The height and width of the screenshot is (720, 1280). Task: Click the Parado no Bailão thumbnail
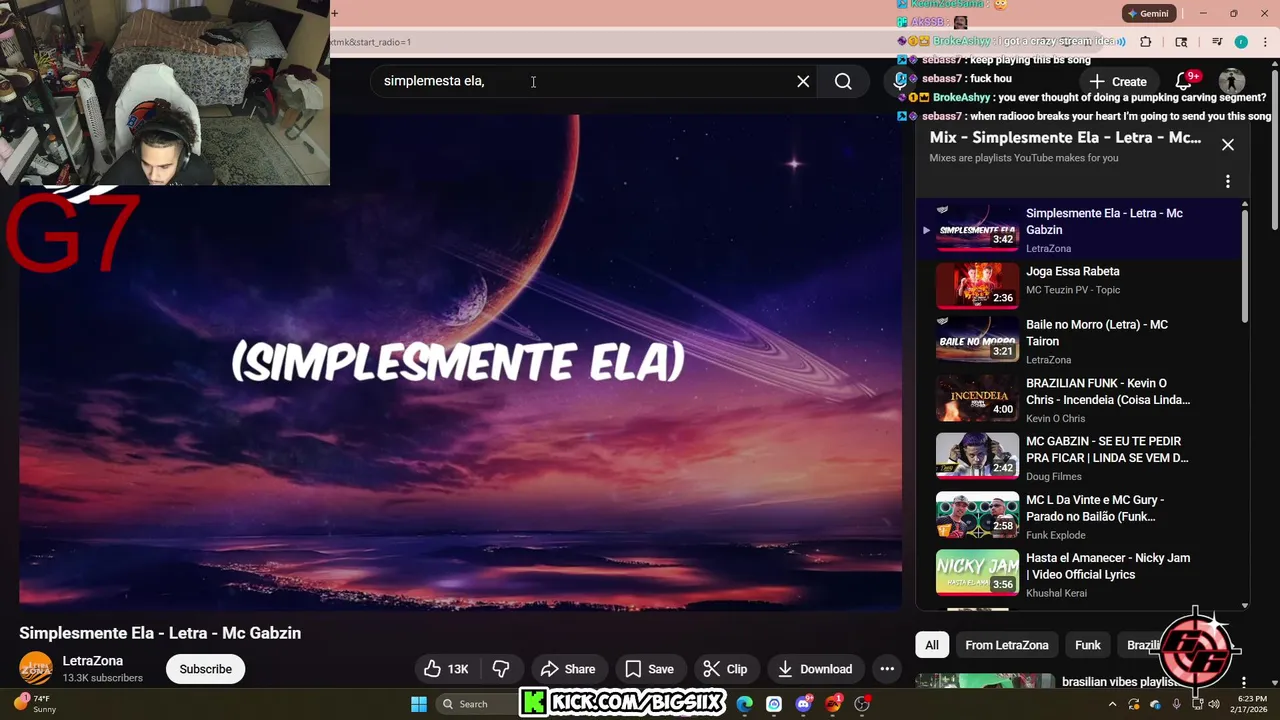pyautogui.click(x=977, y=516)
